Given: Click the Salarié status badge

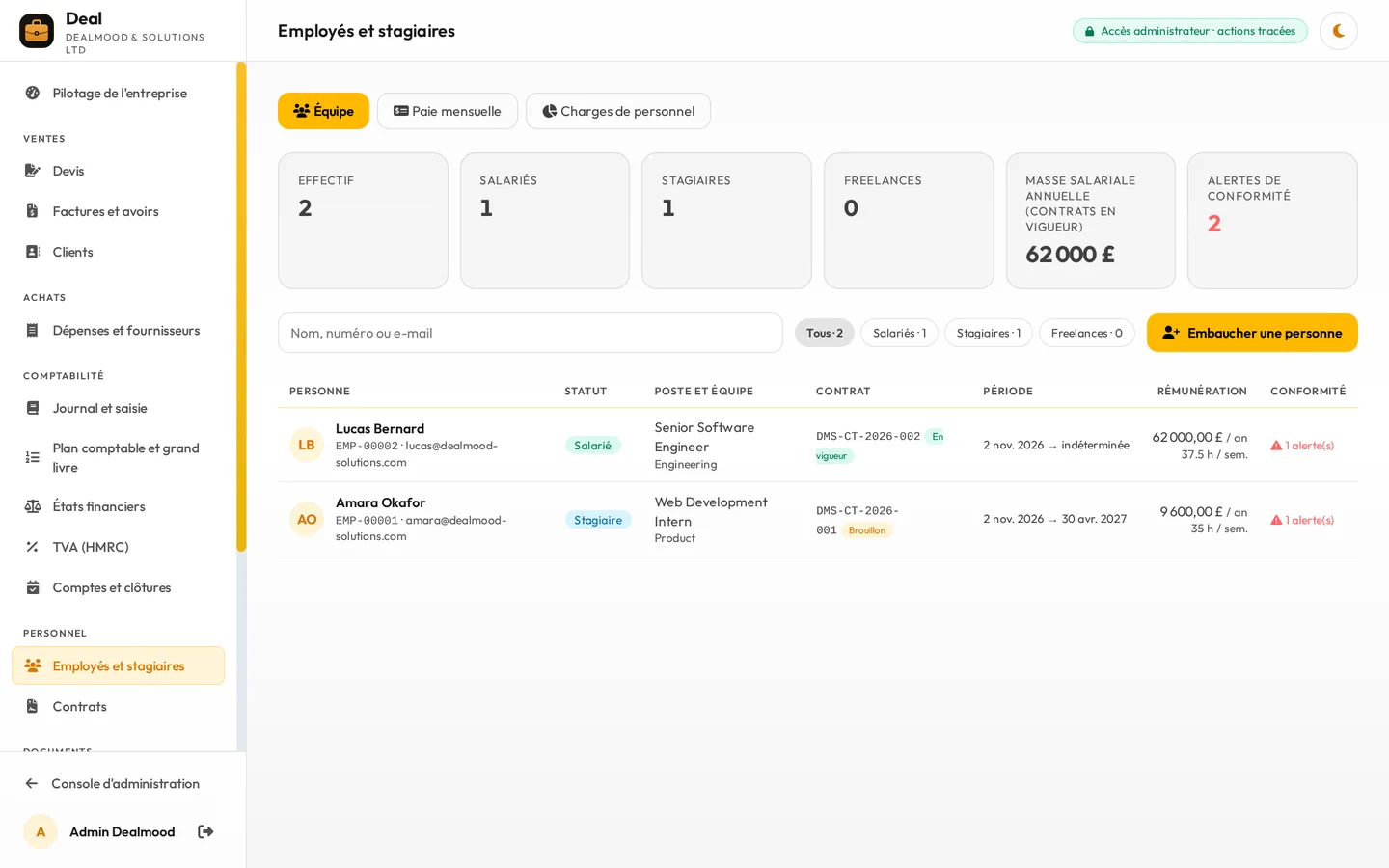Looking at the screenshot, I should click(x=592, y=446).
